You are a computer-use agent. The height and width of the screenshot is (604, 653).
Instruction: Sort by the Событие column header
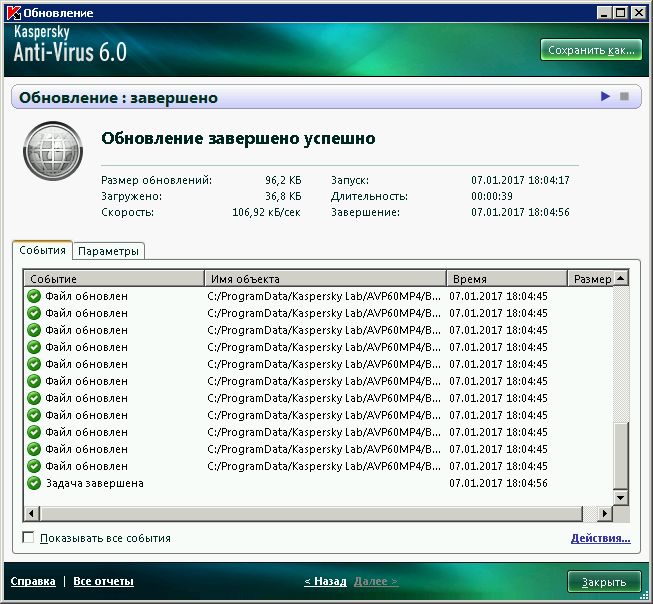tap(114, 279)
